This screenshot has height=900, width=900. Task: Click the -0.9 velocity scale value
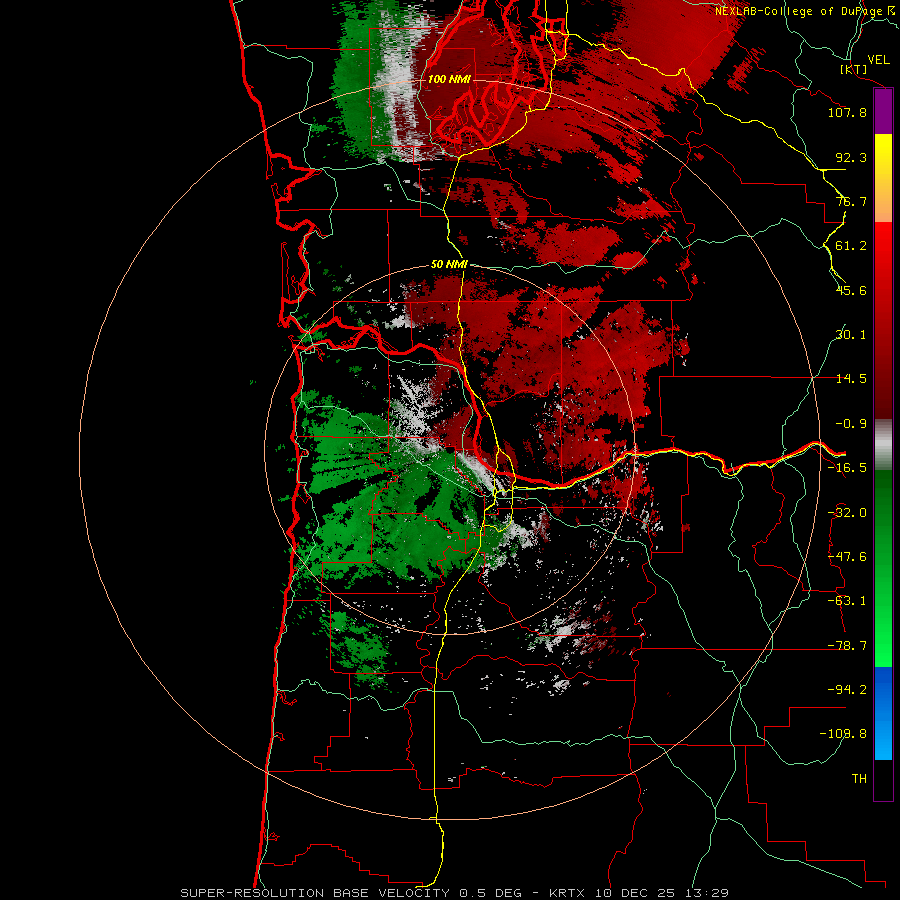tap(851, 423)
